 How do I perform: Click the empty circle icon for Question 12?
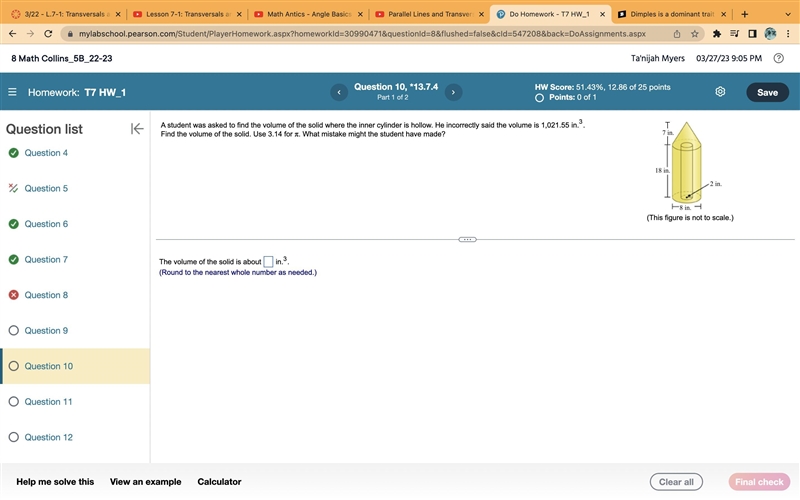pyautogui.click(x=14, y=437)
